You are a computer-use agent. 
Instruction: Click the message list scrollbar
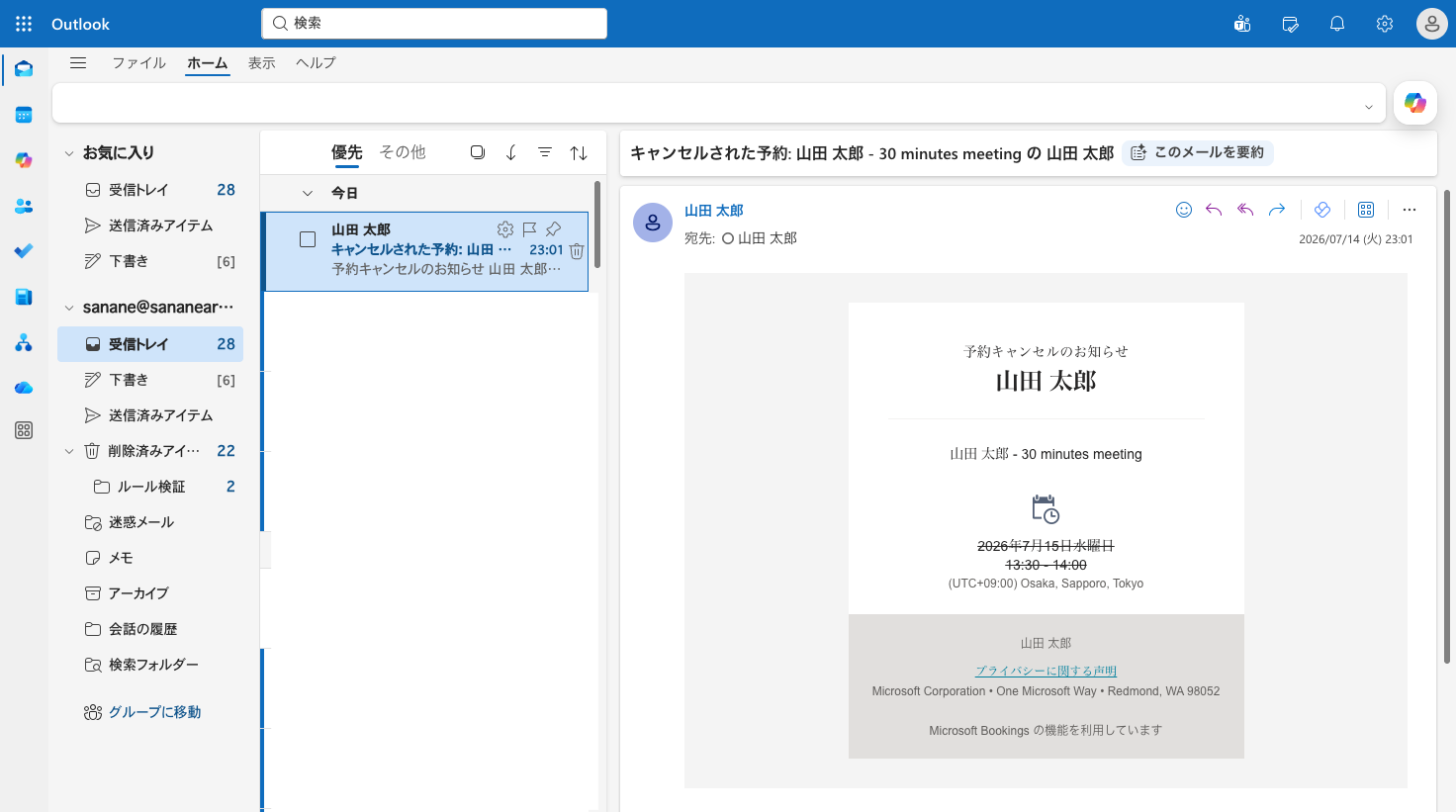597,225
